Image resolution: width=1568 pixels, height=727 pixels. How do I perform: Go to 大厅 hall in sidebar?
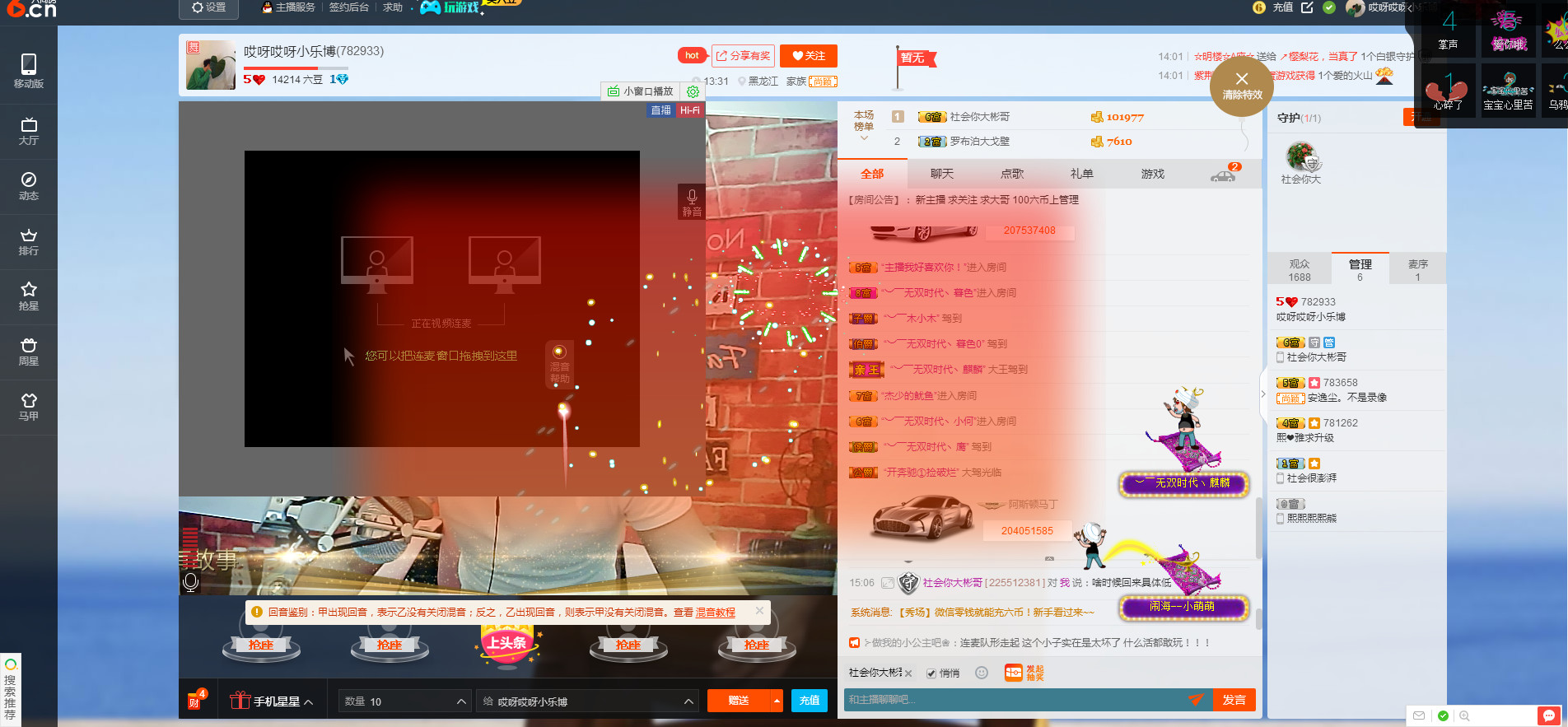coord(29,131)
